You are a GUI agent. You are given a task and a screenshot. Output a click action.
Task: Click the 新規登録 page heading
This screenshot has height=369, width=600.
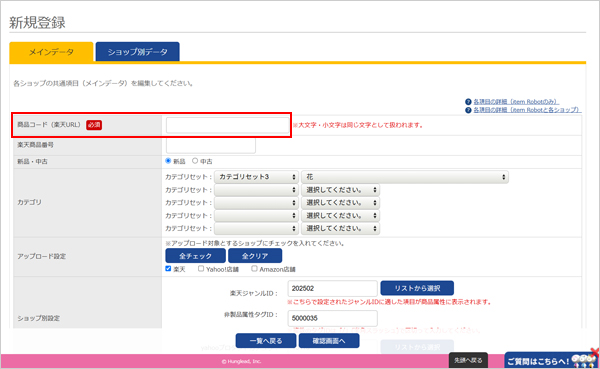click(x=38, y=23)
